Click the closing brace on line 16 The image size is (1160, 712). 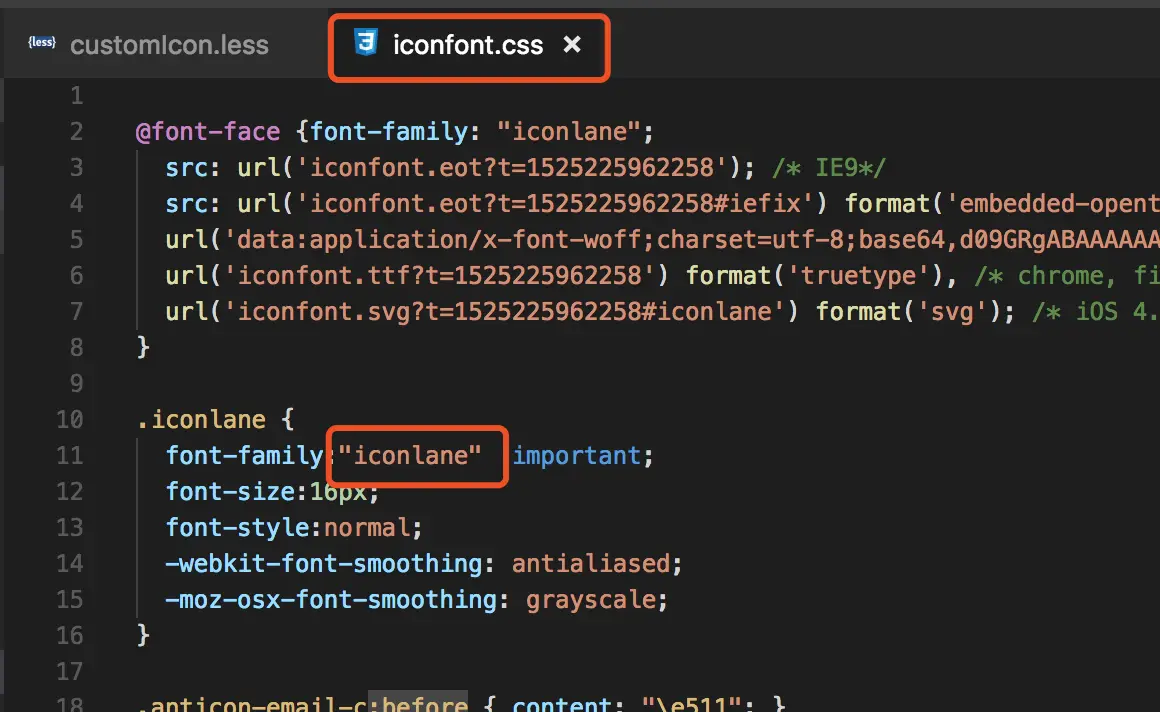pyautogui.click(x=143, y=636)
